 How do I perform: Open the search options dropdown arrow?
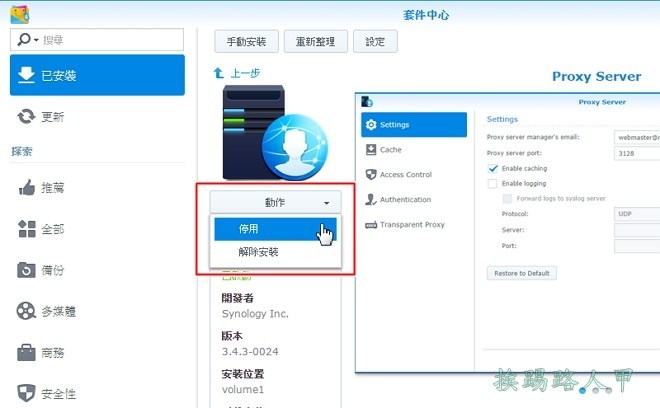click(x=36, y=40)
